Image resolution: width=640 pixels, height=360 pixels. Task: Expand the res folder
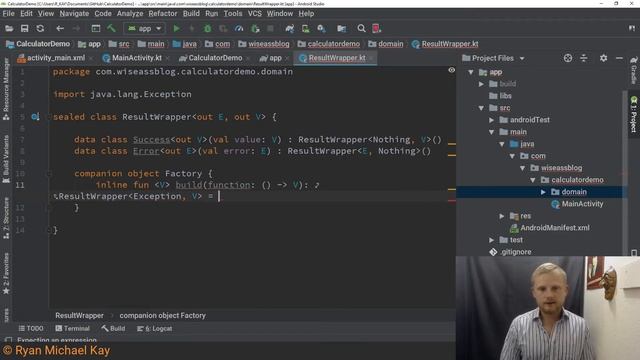(502, 216)
